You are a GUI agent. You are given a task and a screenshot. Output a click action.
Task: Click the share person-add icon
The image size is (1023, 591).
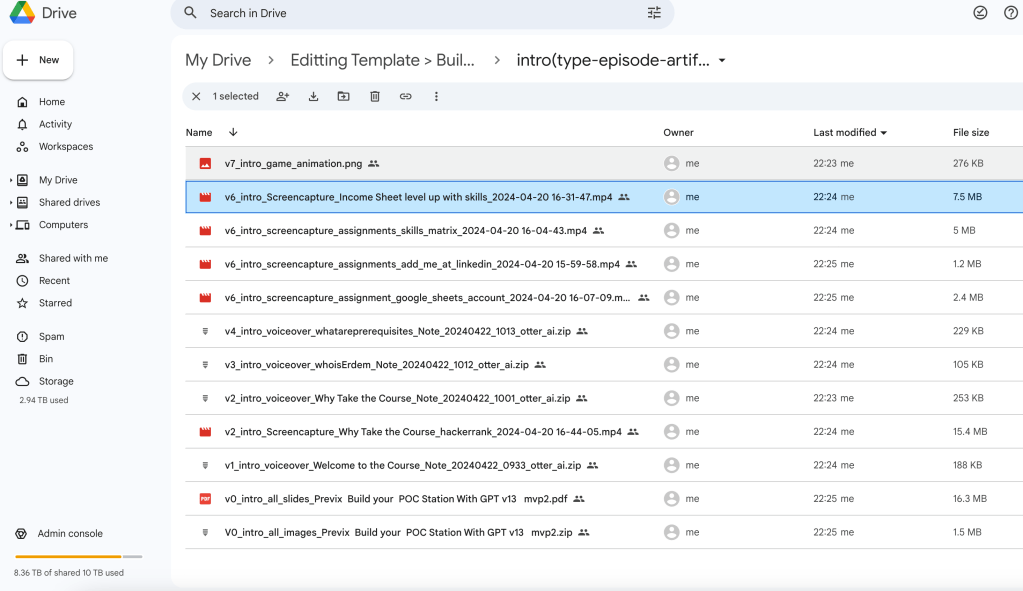click(x=282, y=97)
